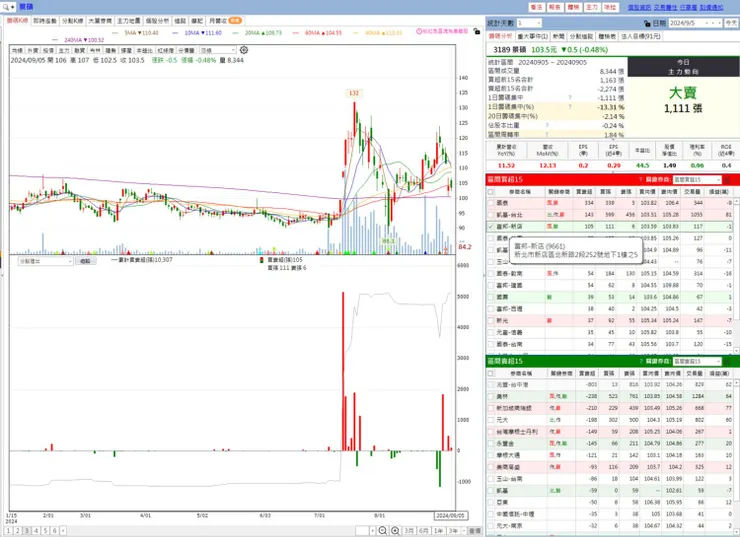The width and height of the screenshot is (740, 537).
Task: Tick the checkbox for 國泰-敦南 row
Action: 491,274
